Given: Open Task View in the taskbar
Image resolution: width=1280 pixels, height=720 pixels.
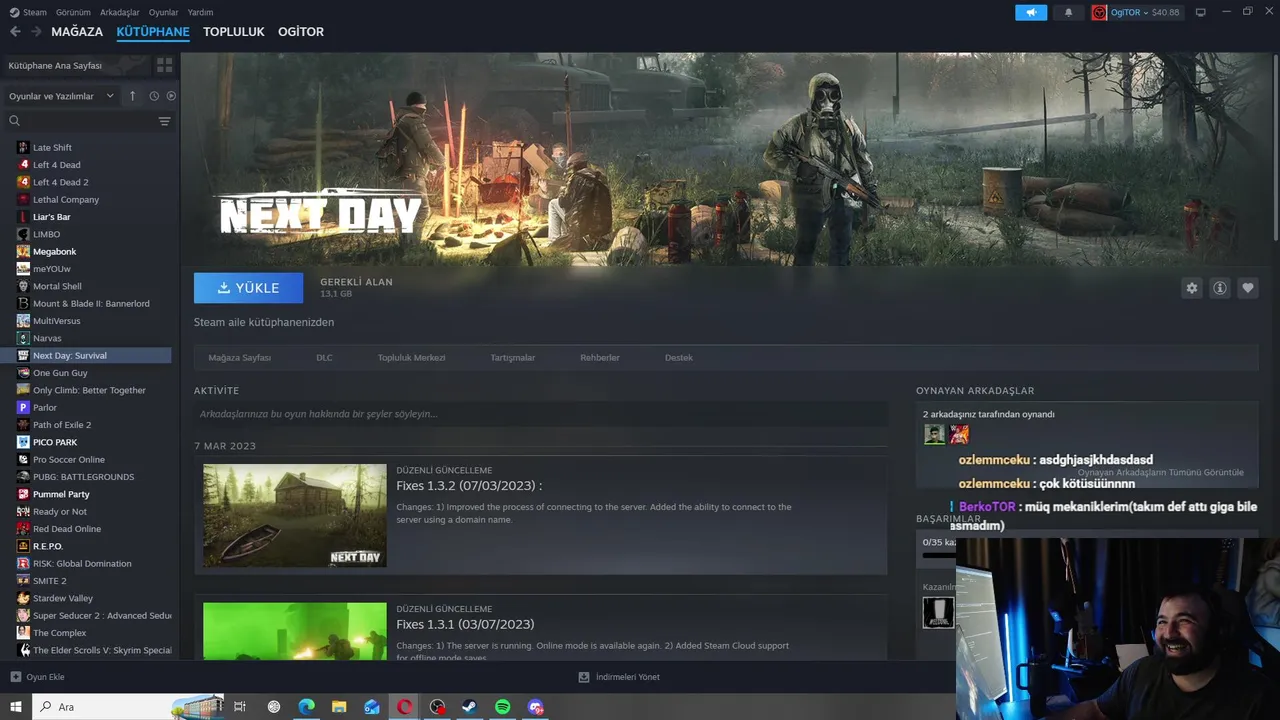Looking at the screenshot, I should 240,707.
